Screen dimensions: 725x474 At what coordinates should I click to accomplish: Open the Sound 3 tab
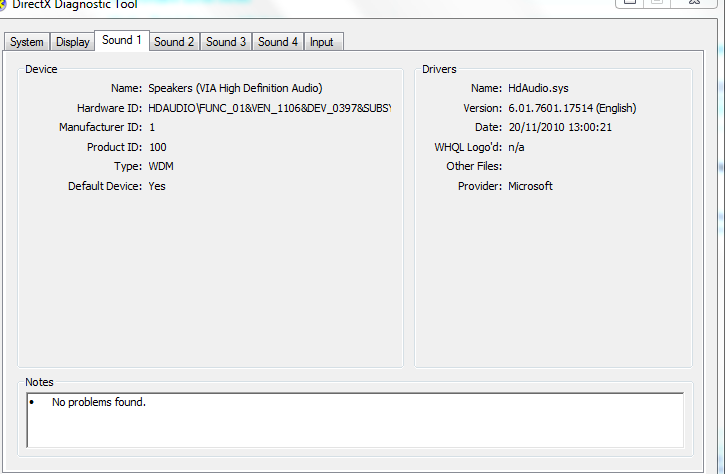[x=226, y=42]
